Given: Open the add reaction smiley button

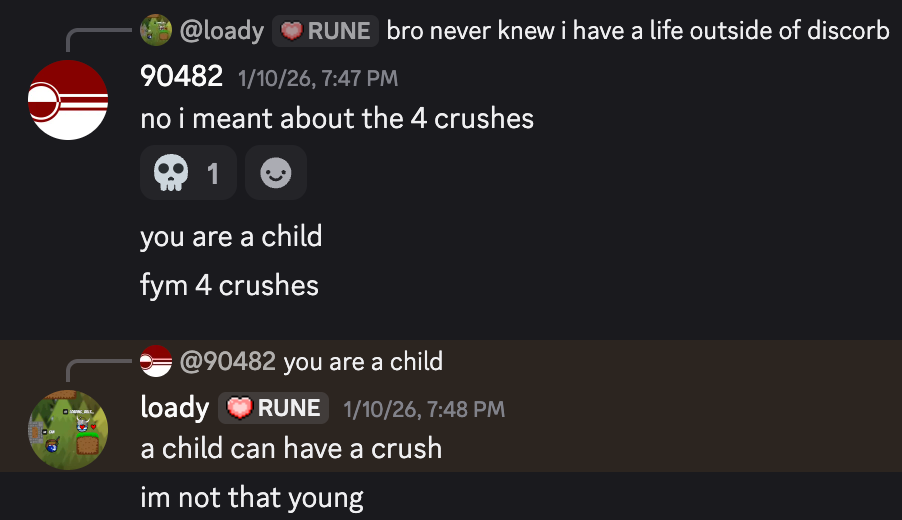Looking at the screenshot, I should click(275, 173).
